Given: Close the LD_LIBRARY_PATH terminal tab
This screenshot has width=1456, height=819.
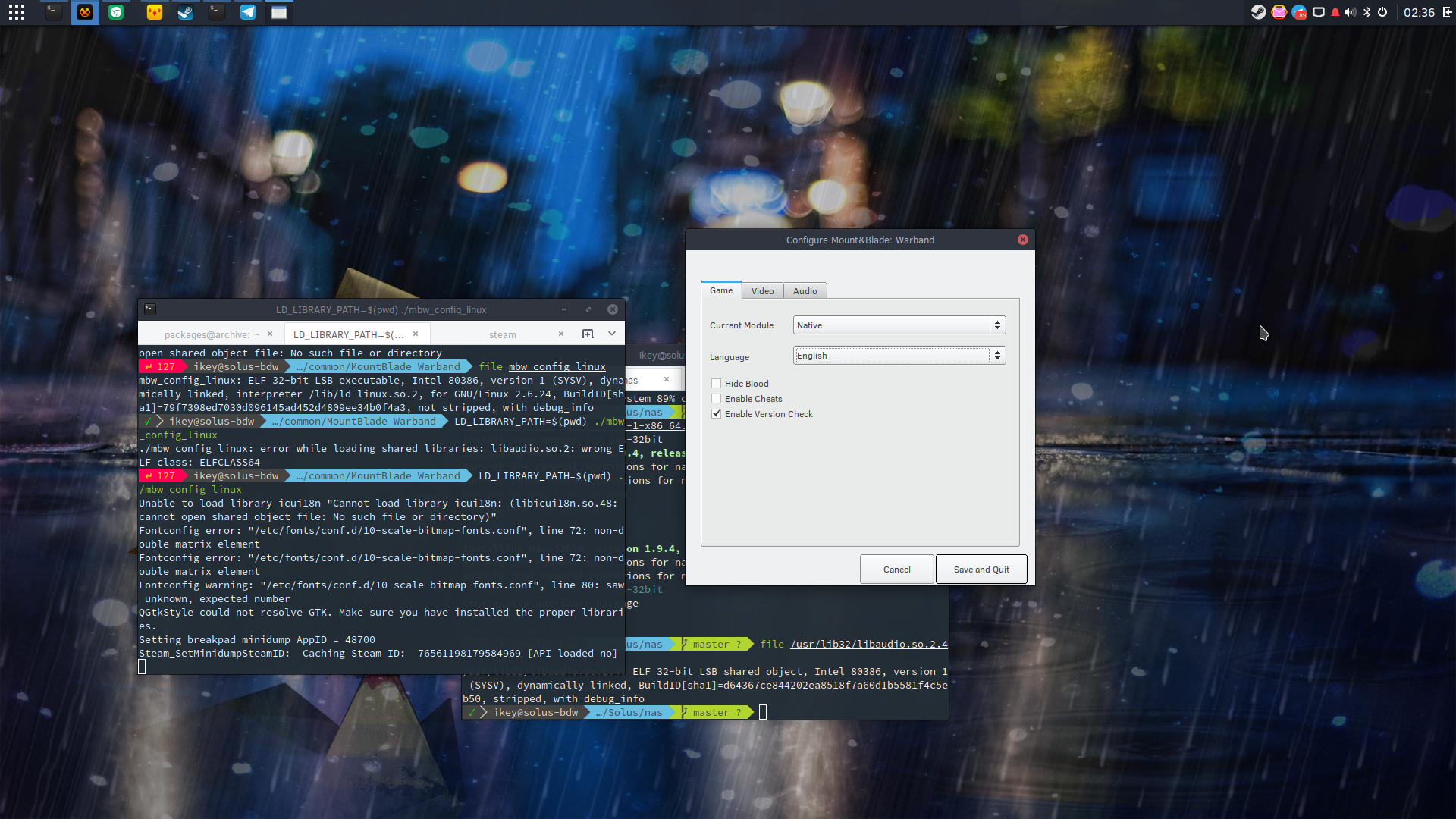Looking at the screenshot, I should click(416, 334).
